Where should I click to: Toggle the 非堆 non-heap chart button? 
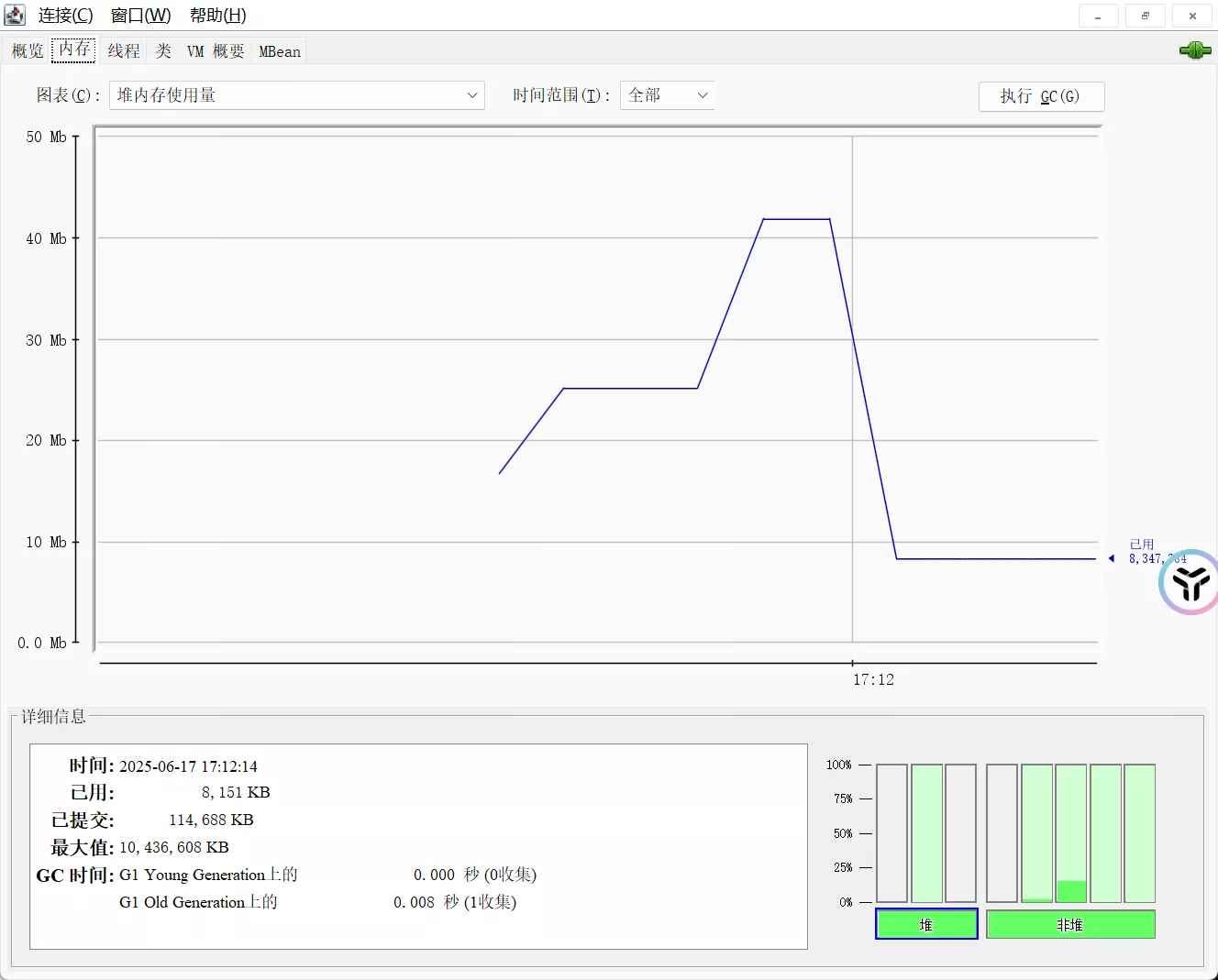click(x=1069, y=924)
